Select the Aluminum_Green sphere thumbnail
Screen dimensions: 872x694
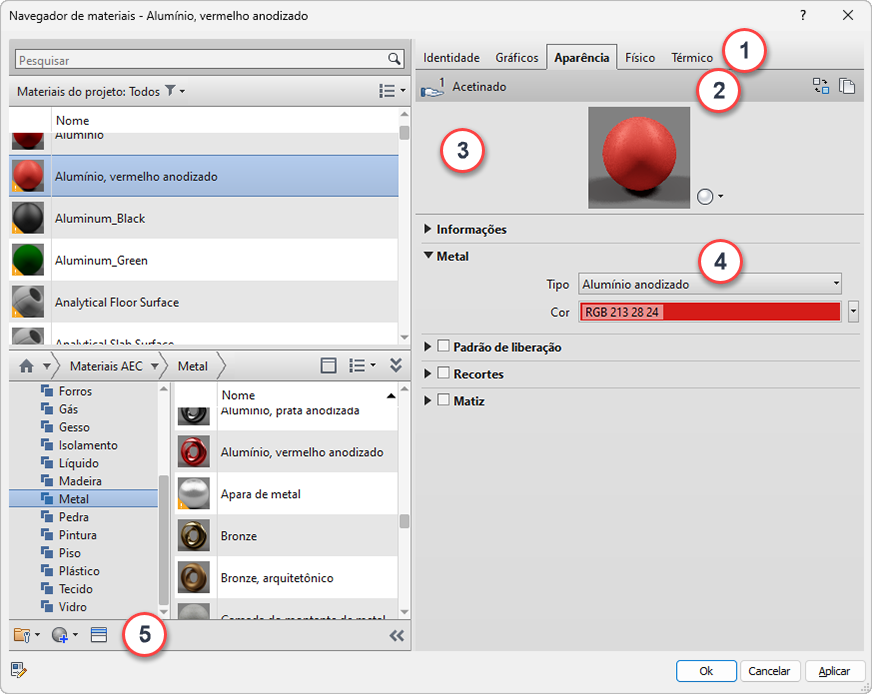click(x=28, y=260)
